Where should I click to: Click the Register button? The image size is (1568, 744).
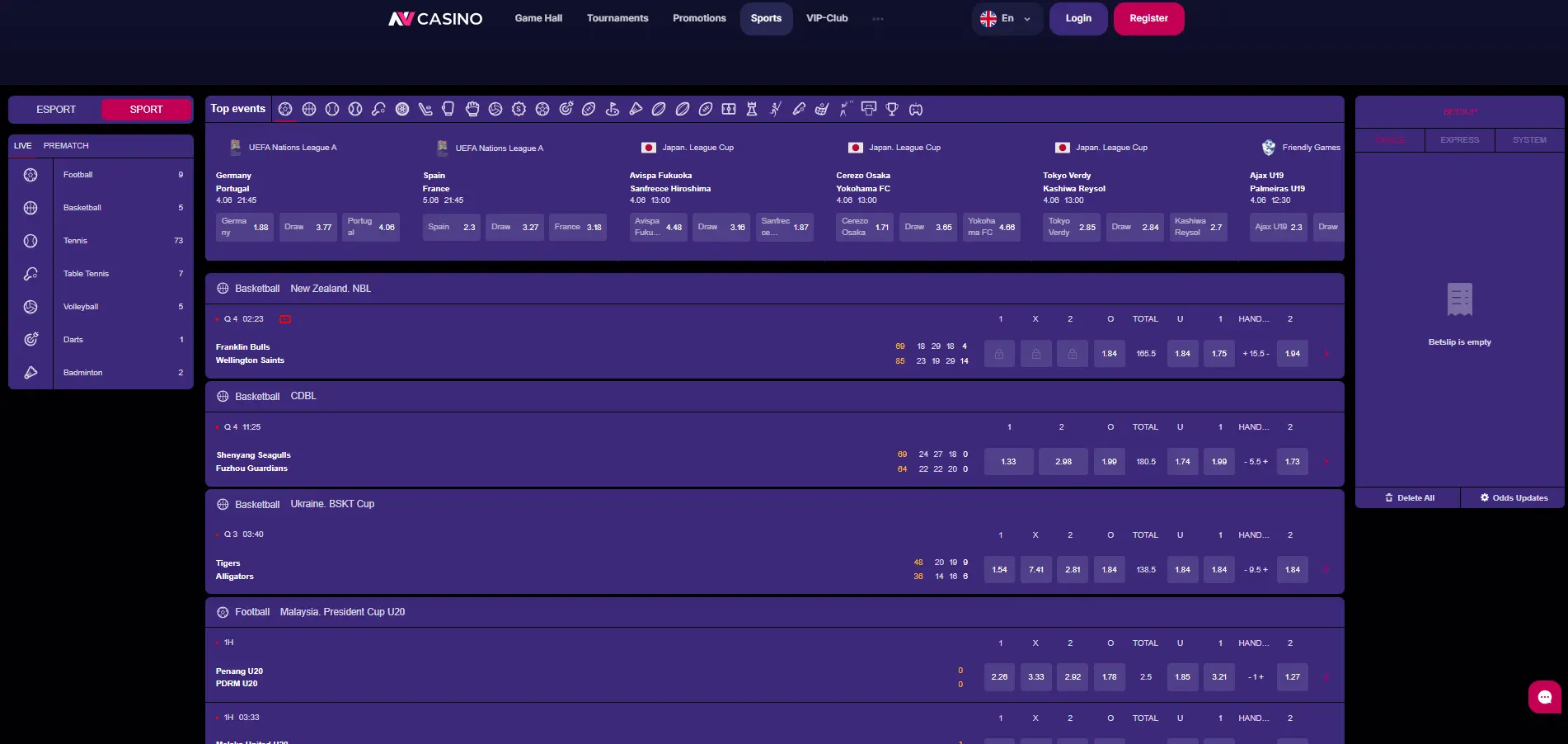[1148, 18]
